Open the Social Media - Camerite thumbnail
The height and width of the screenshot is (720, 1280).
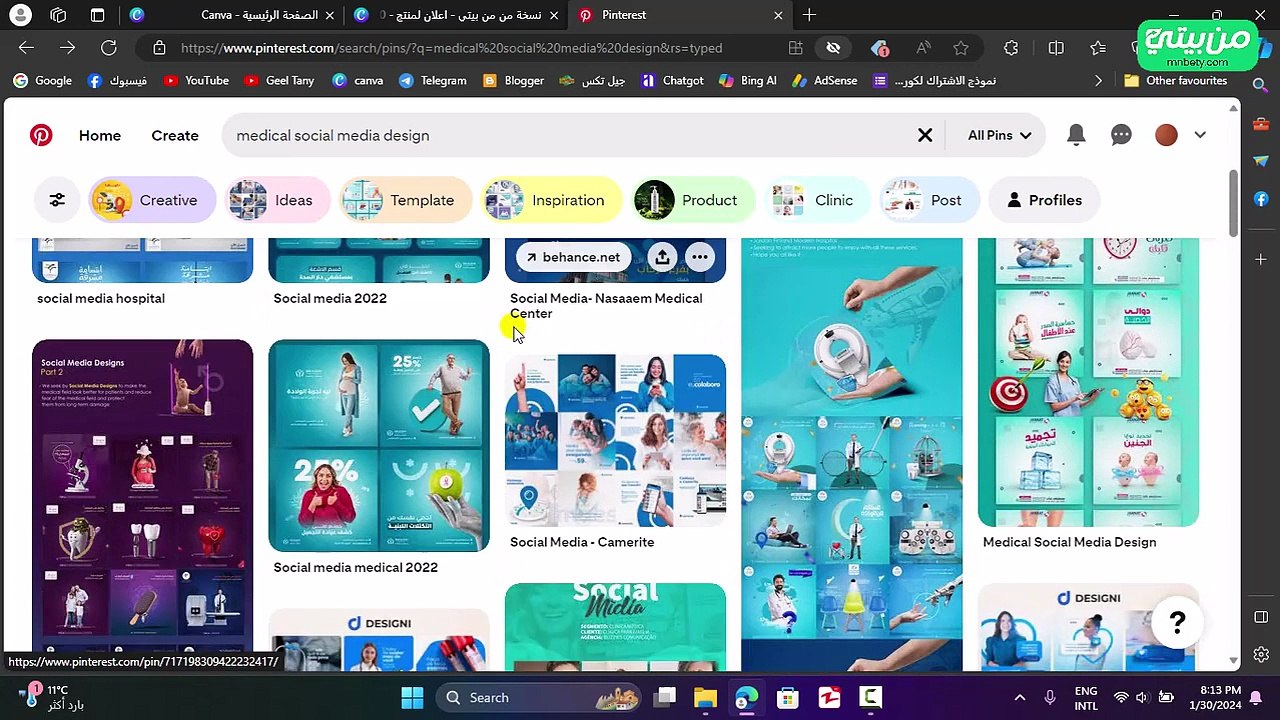pos(615,440)
